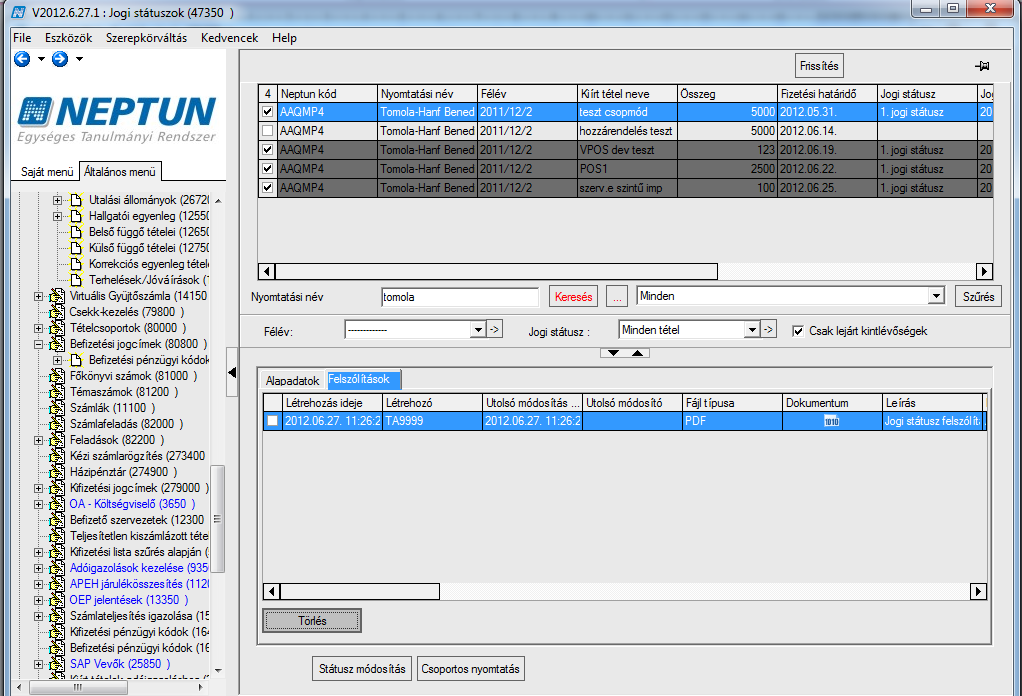Screen dimensions: 1022x696
Task: Click the Szűrés button
Action: coord(978,297)
